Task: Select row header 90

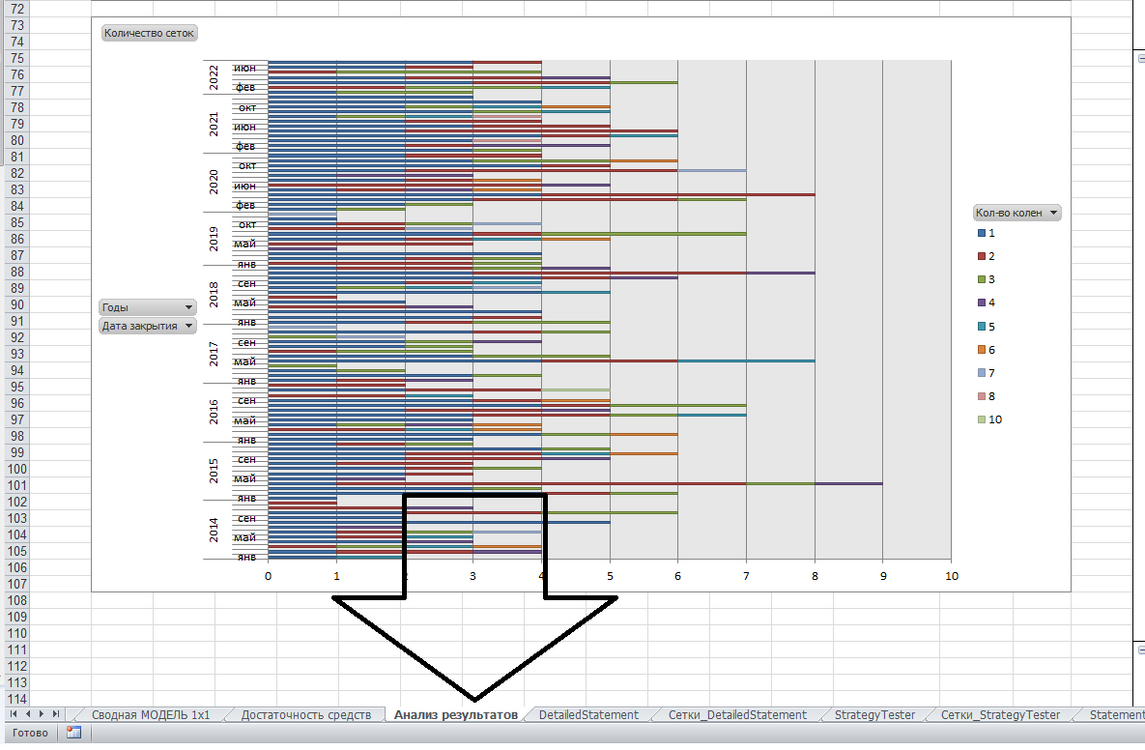Action: [17, 305]
